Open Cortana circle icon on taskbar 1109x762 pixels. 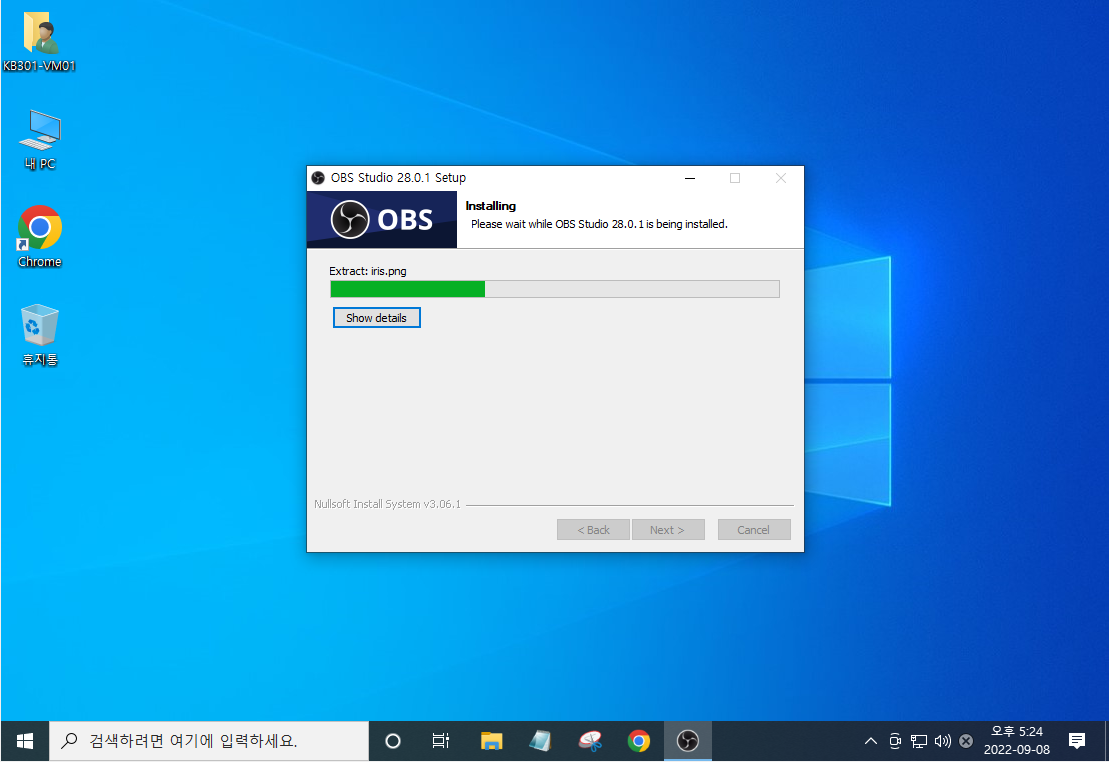tap(393, 741)
